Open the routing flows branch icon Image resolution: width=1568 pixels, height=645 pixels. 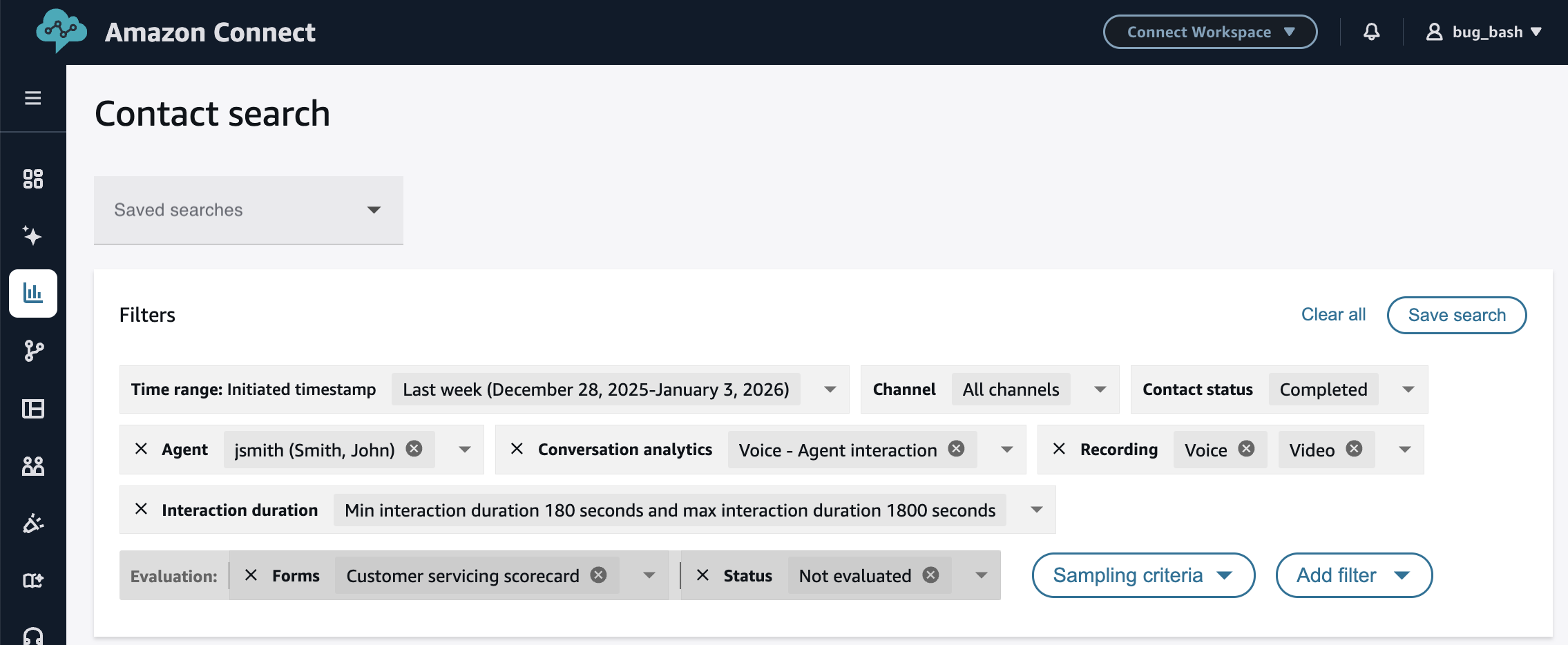pos(32,351)
